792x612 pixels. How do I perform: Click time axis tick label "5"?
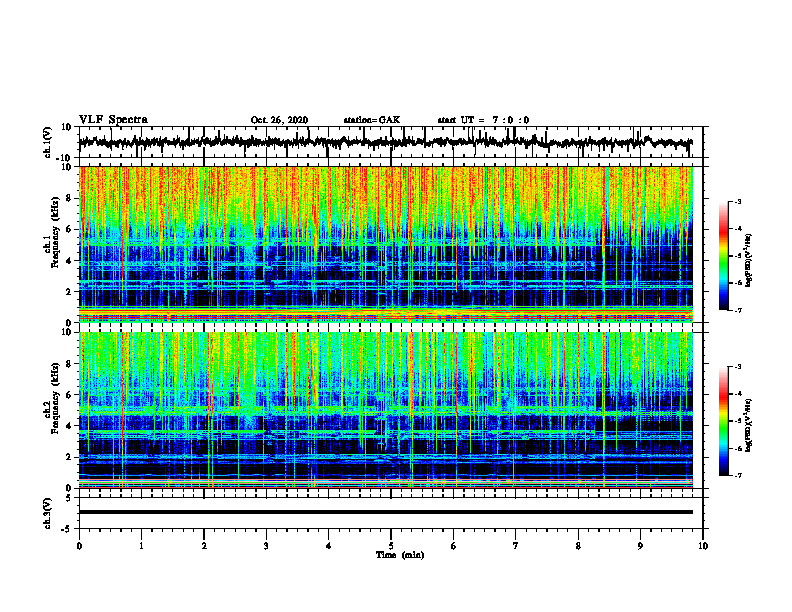391,546
